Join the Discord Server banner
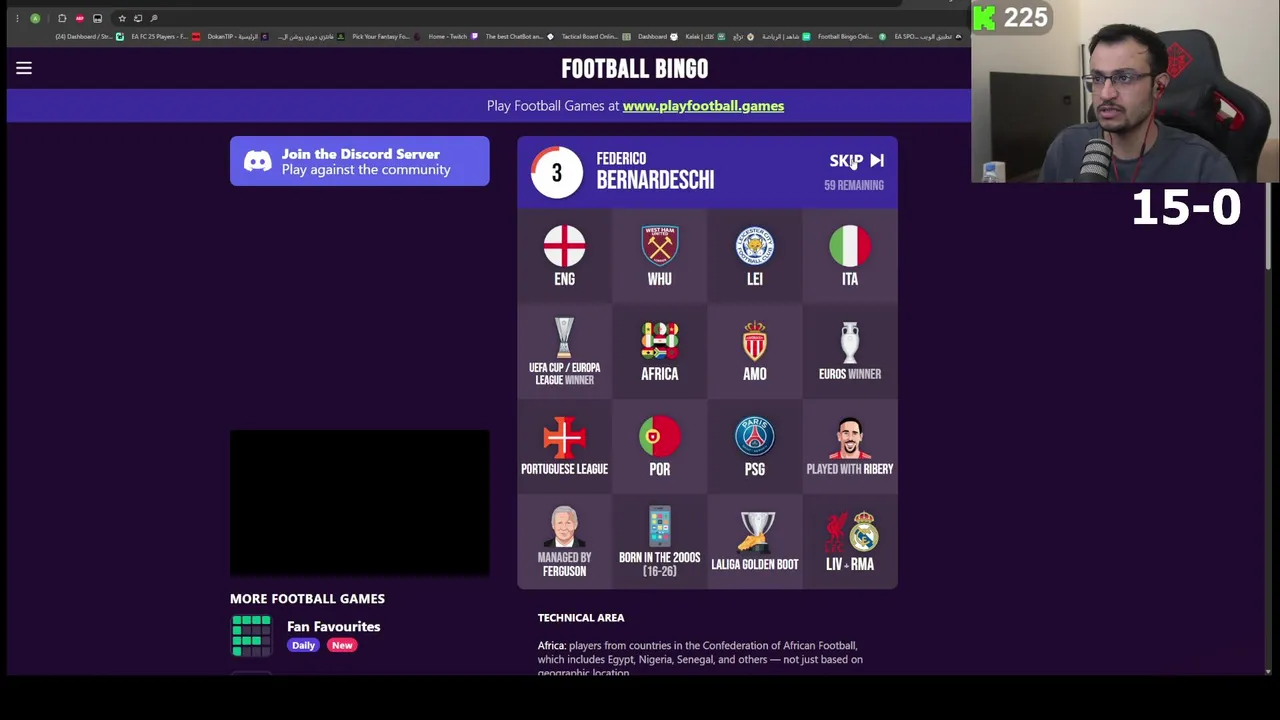 coord(360,161)
